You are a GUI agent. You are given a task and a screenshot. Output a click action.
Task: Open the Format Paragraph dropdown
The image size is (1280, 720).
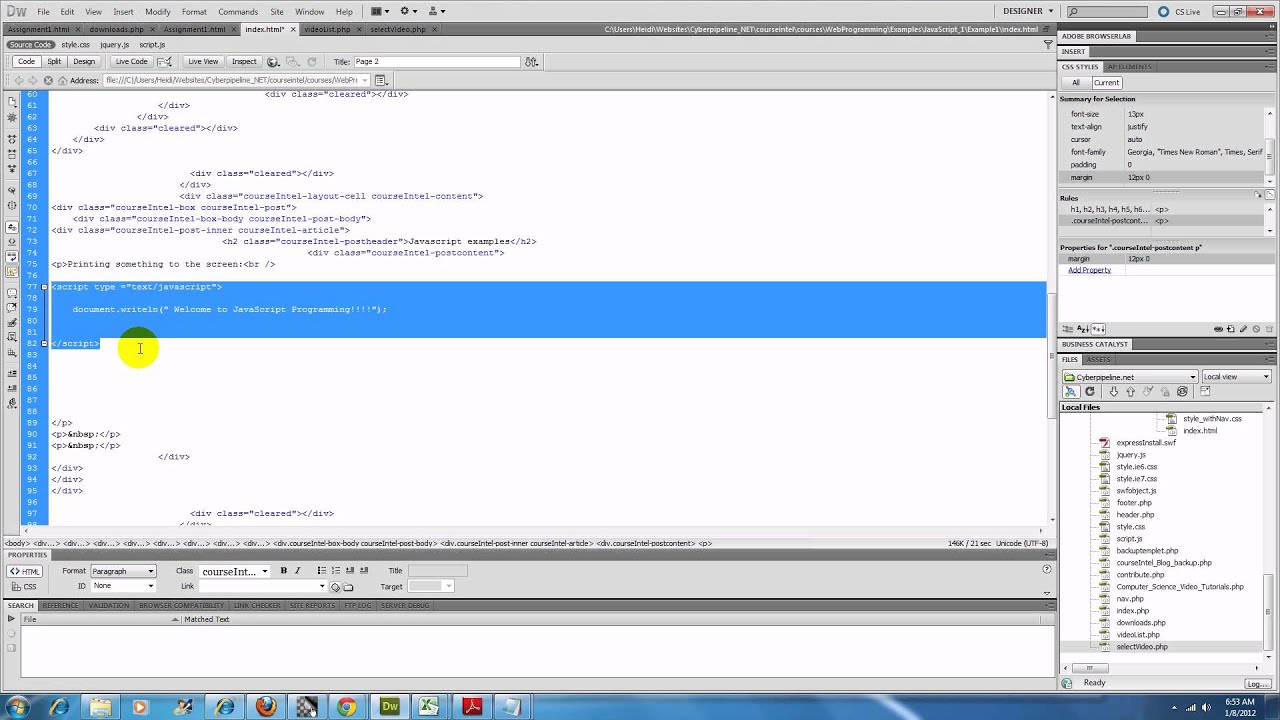click(x=123, y=571)
